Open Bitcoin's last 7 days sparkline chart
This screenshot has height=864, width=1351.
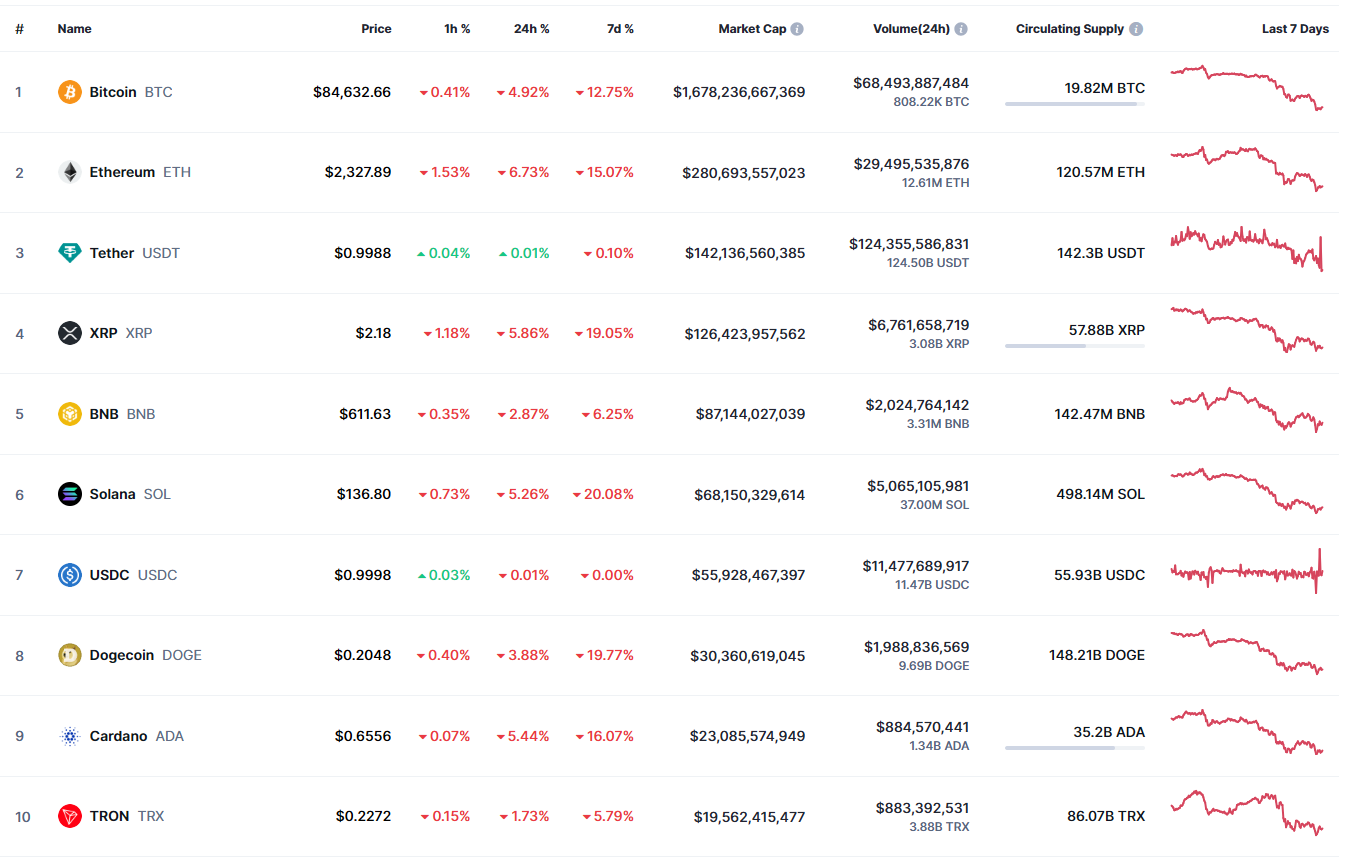coord(1247,88)
